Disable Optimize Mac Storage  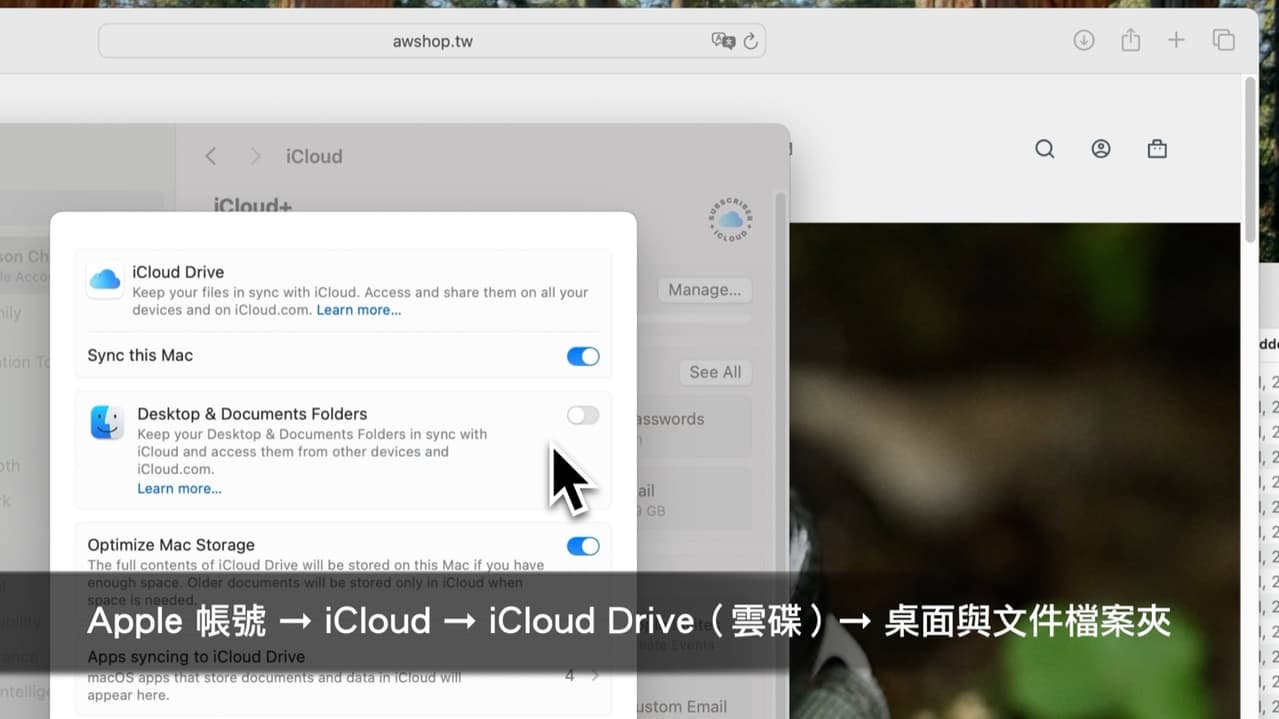583,546
